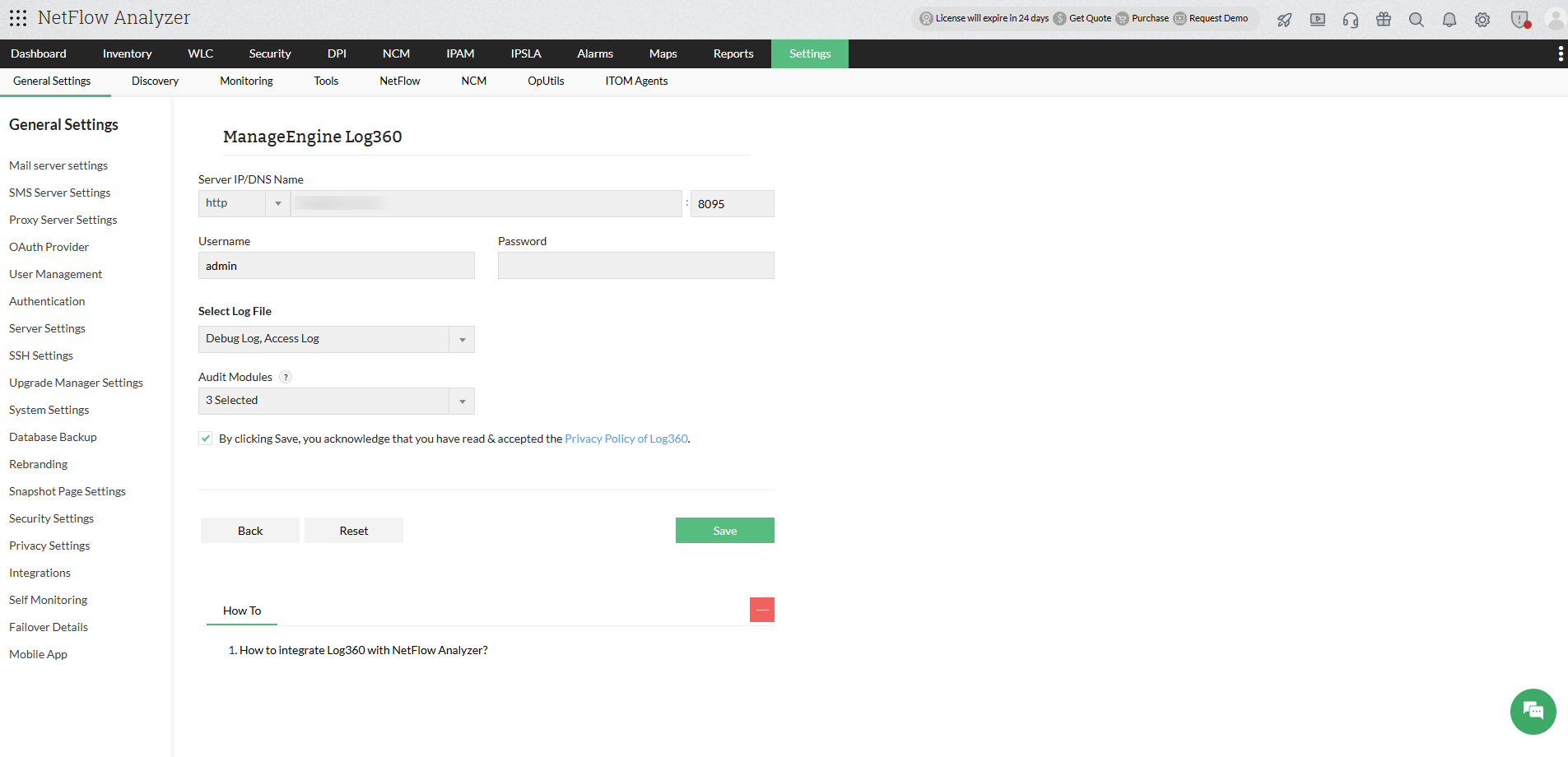Toggle the privacy policy acknowledgment checkbox

(206, 439)
